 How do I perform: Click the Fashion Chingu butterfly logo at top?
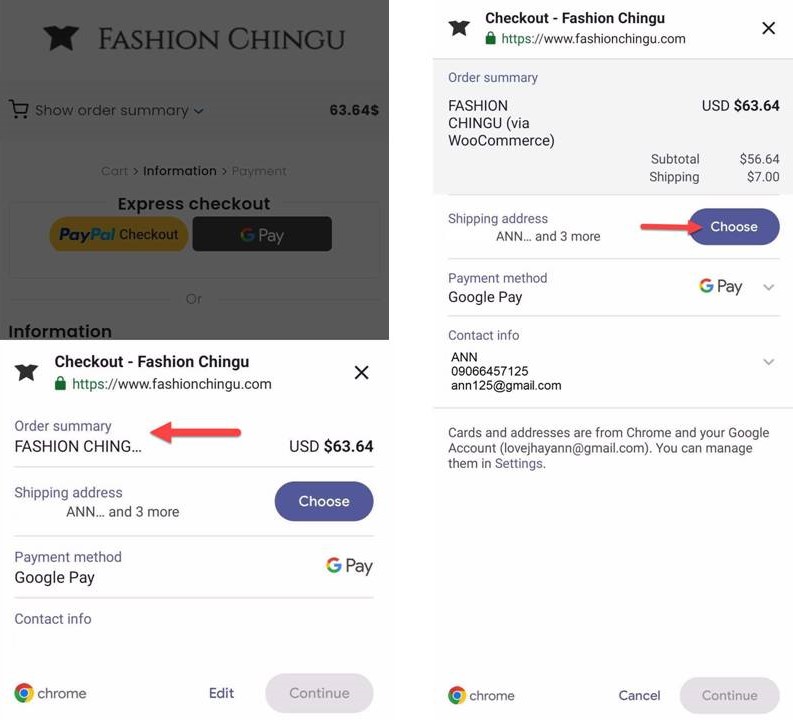tap(61, 38)
